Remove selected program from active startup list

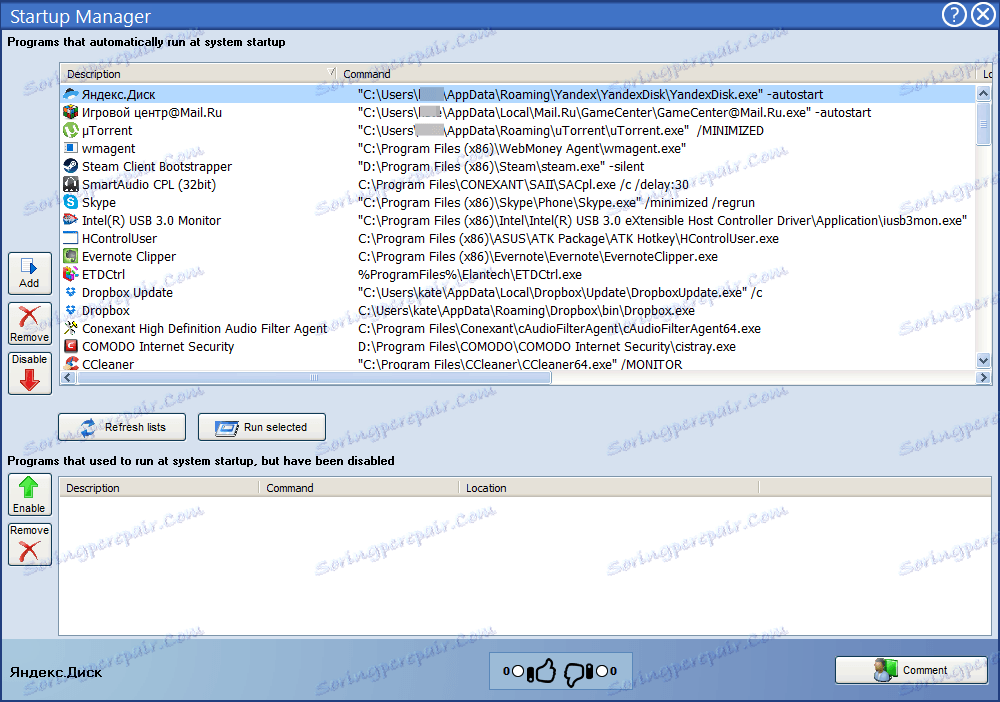click(29, 323)
